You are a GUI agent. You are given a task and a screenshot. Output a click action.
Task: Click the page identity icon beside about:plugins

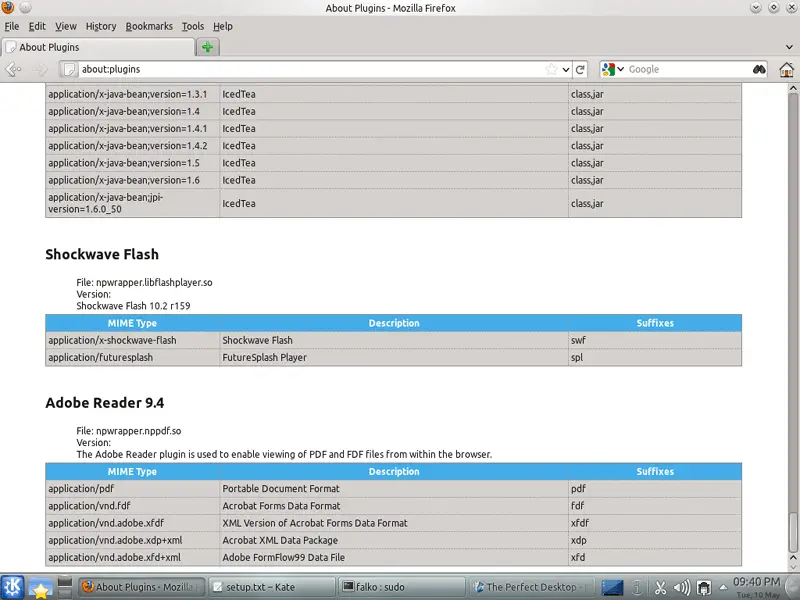(70, 69)
